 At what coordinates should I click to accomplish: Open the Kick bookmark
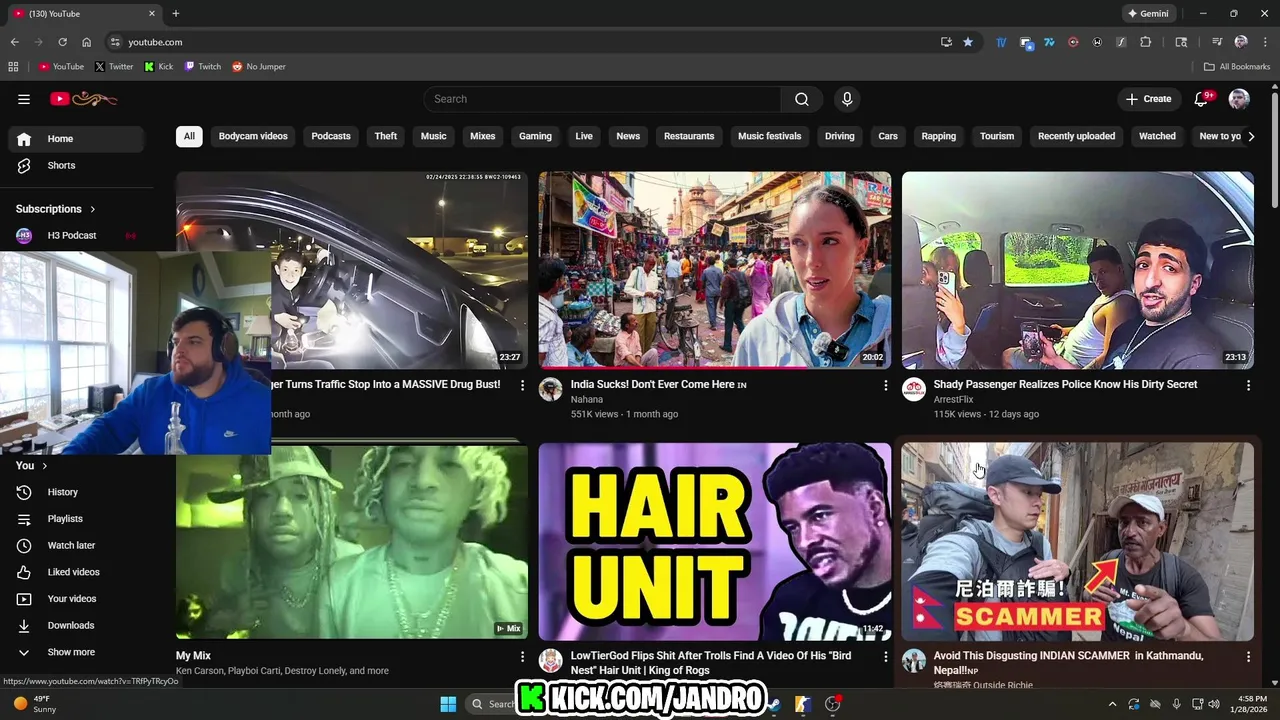point(159,67)
